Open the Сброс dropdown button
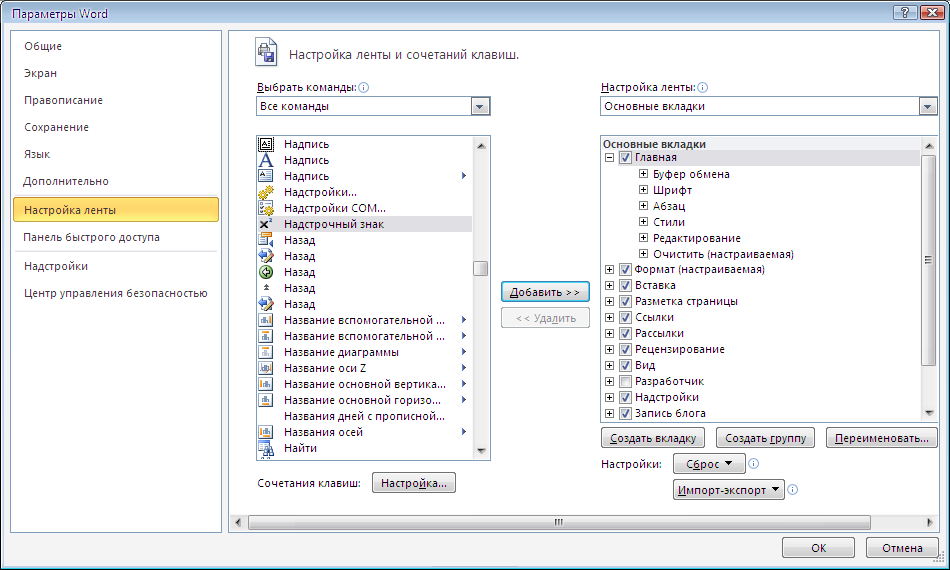Viewport: 950px width, 570px height. [x=708, y=464]
